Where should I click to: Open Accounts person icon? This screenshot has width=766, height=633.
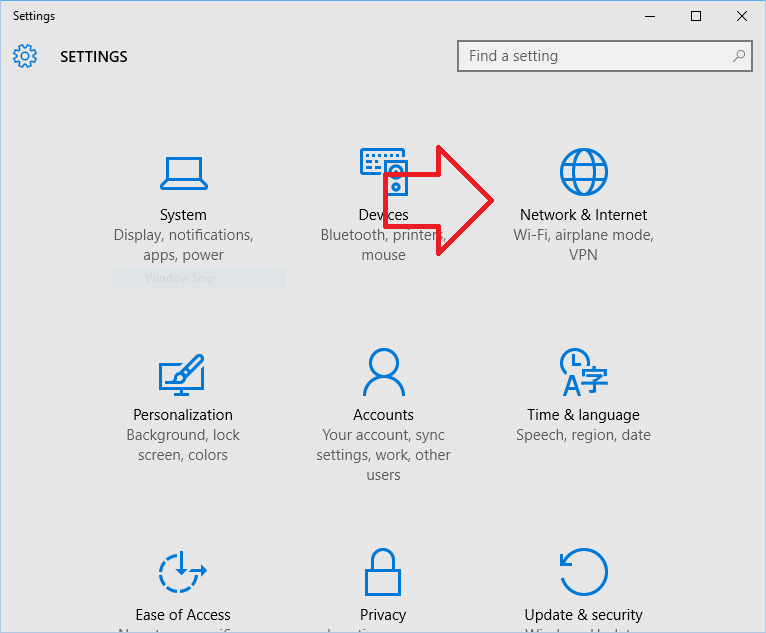[x=384, y=372]
